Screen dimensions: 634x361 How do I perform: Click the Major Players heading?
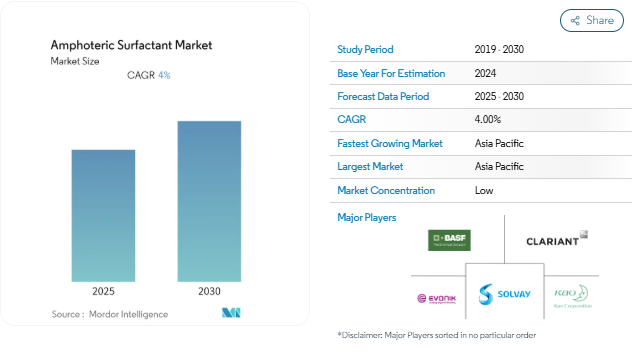tap(367, 217)
